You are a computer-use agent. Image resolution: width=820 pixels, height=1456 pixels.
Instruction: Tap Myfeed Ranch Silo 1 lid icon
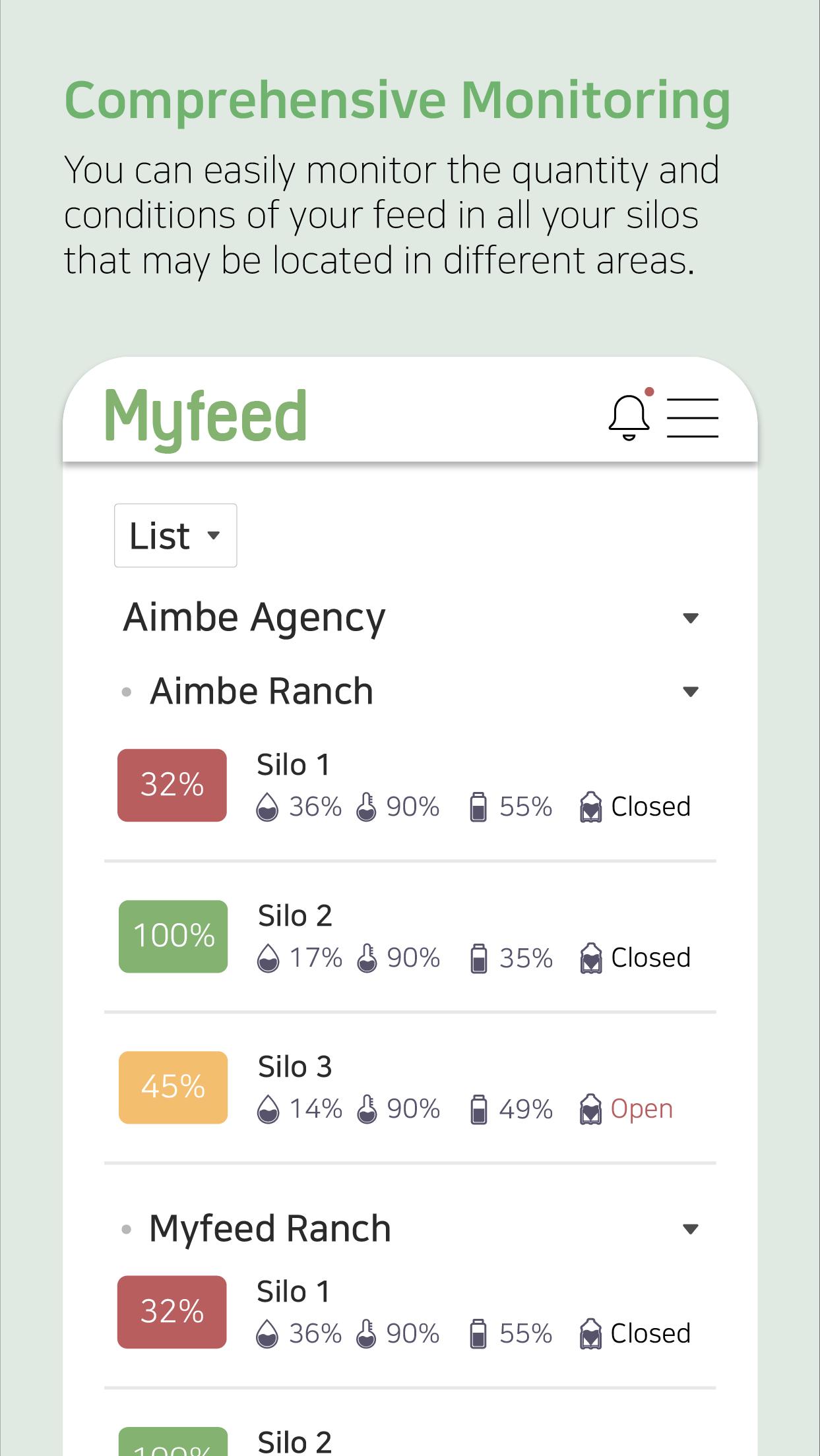tap(590, 1333)
